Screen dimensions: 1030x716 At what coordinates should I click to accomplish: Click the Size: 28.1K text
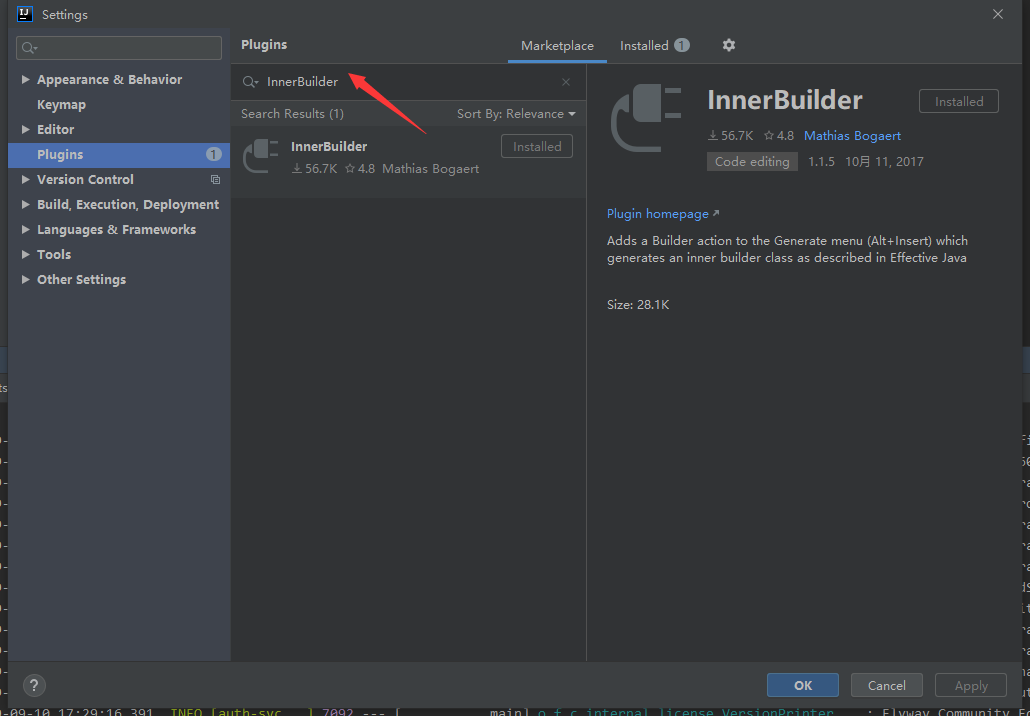(x=638, y=305)
